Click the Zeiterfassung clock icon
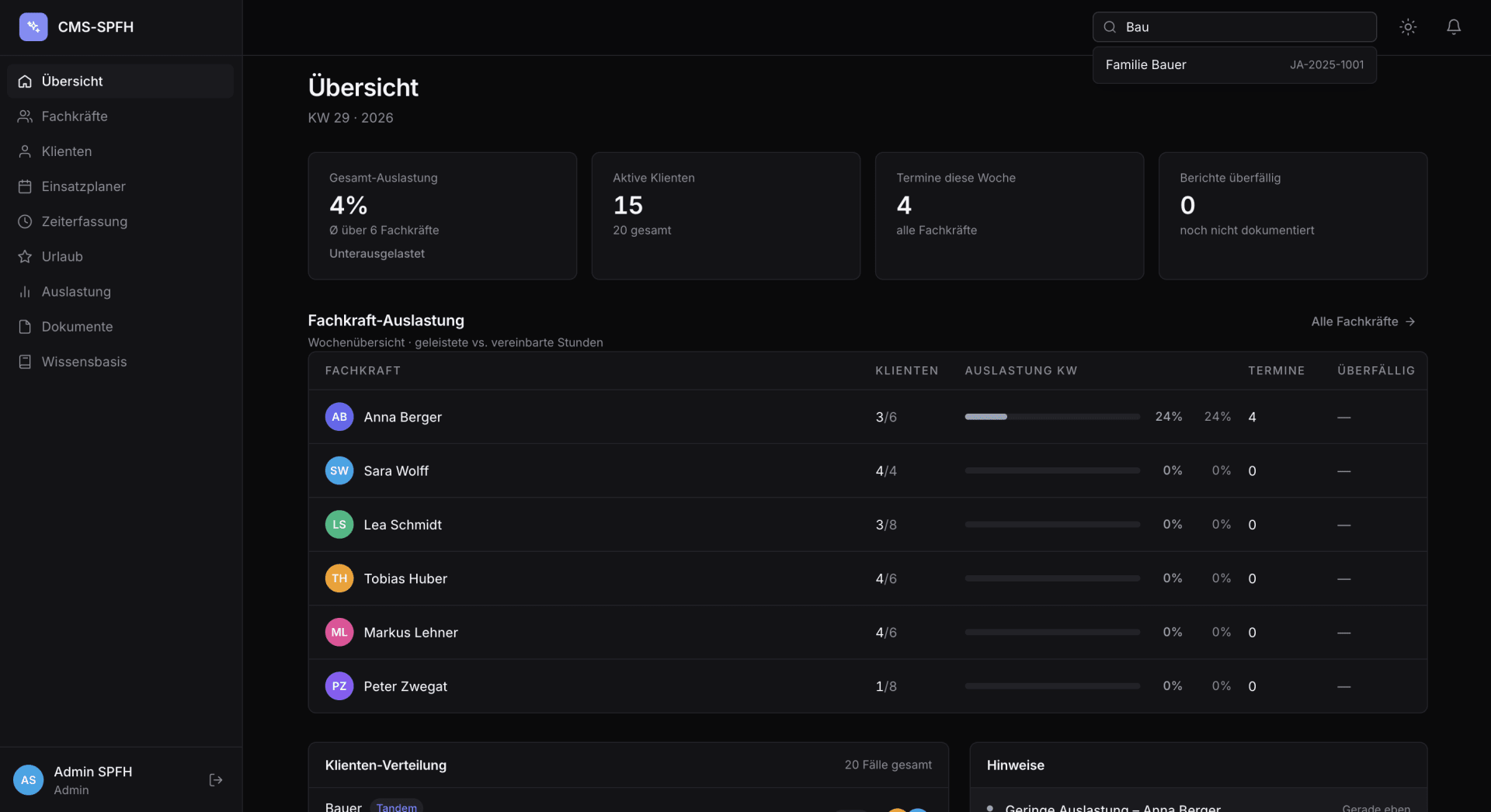 [25, 221]
